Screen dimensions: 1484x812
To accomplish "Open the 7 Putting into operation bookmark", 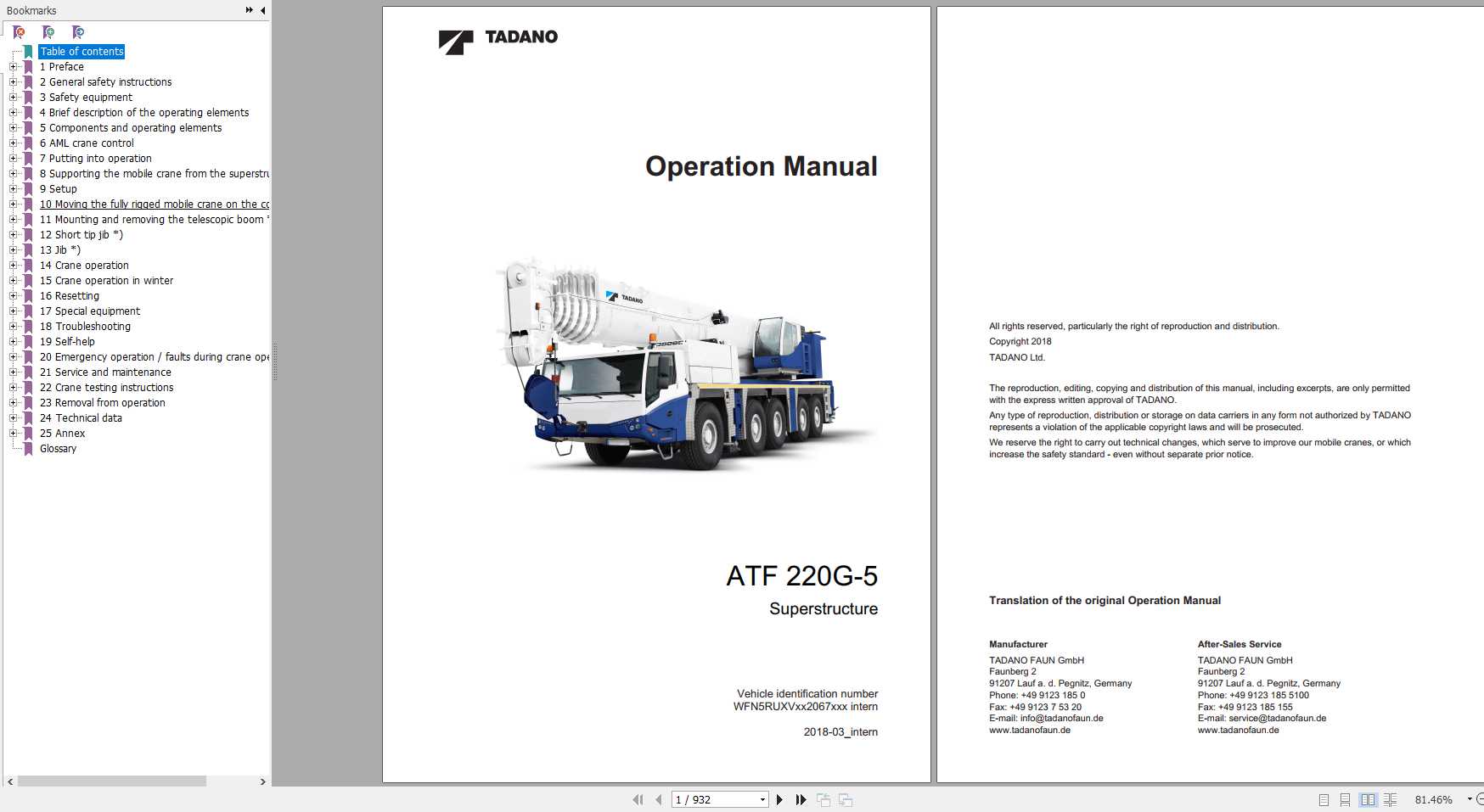I will click(x=96, y=159).
